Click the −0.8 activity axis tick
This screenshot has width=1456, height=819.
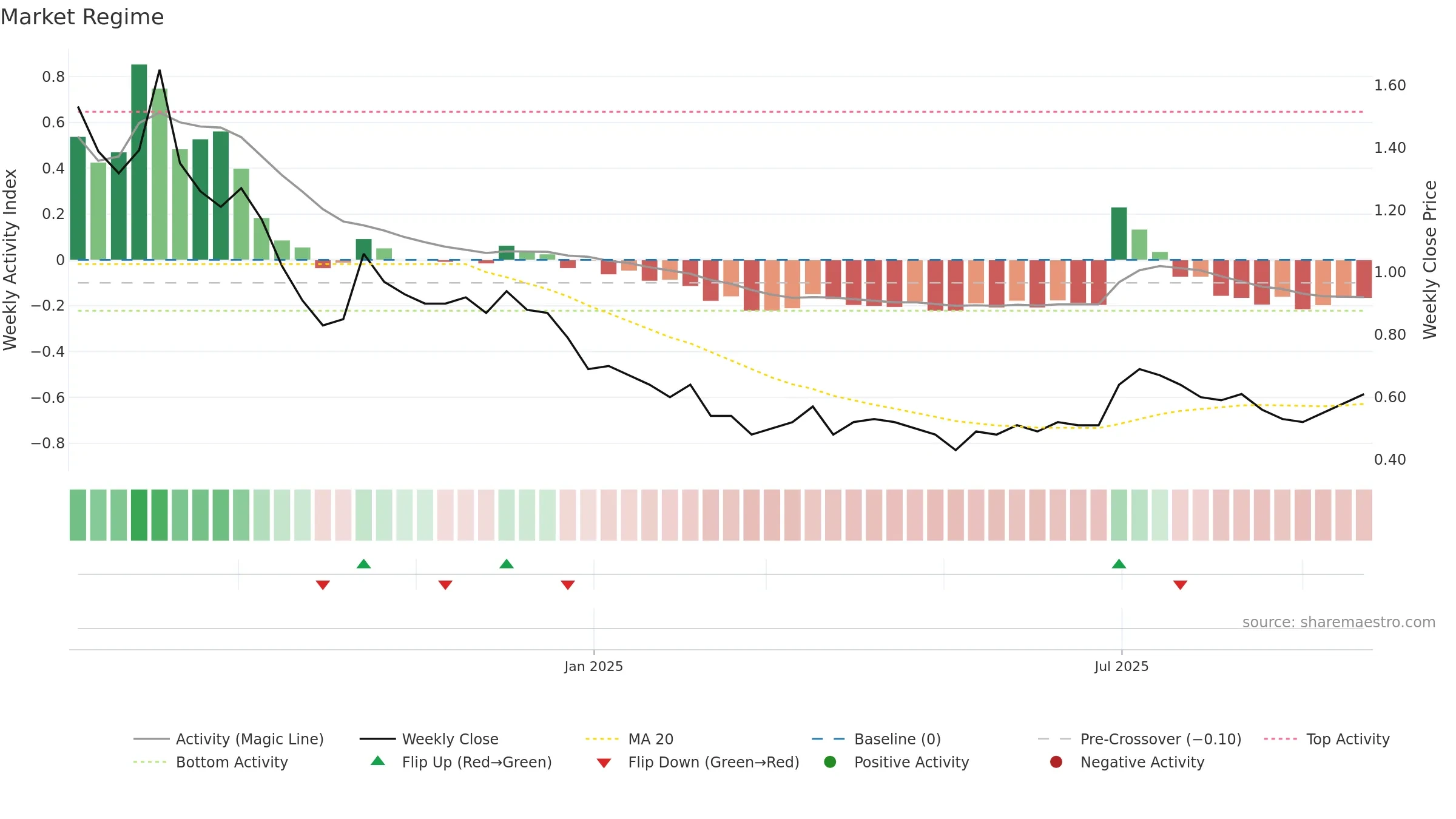pos(48,443)
